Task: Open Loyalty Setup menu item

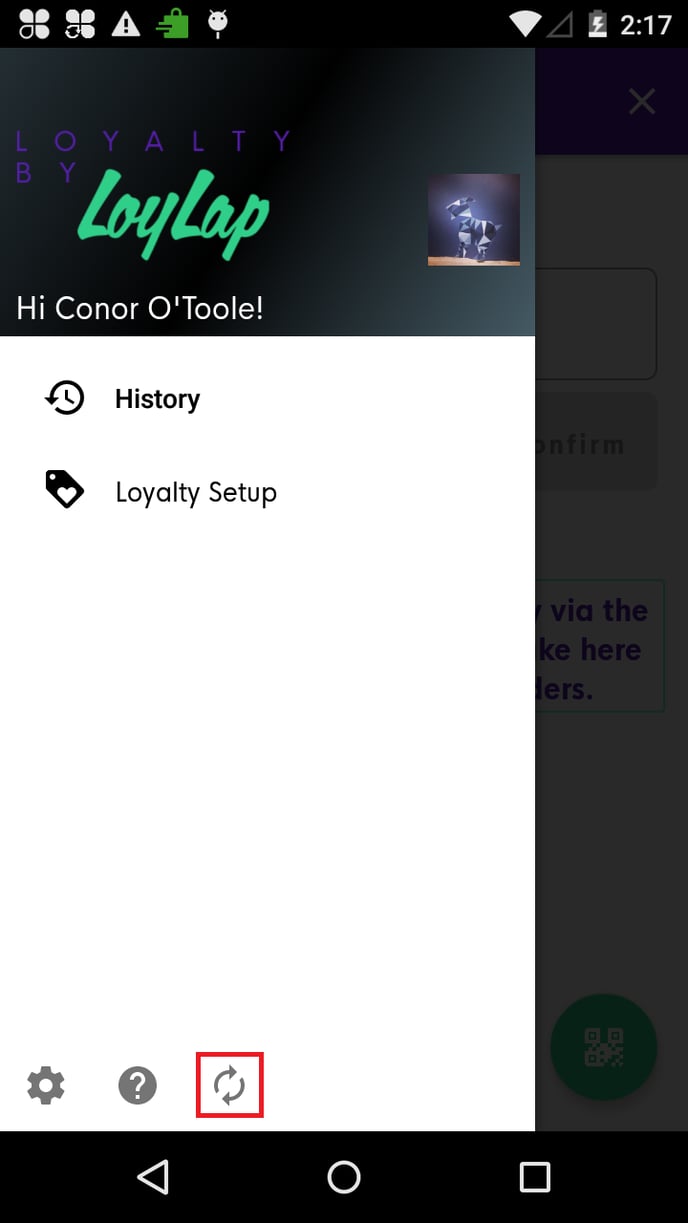Action: point(195,492)
